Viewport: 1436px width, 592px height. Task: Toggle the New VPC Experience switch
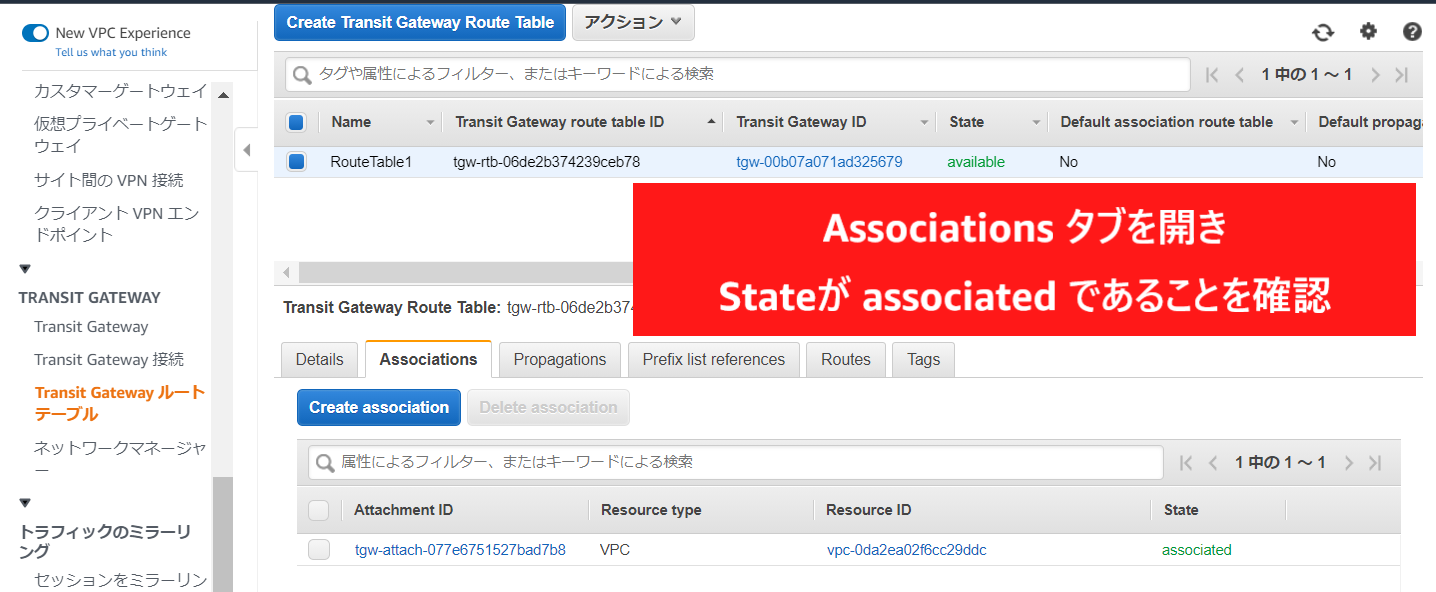[35, 33]
